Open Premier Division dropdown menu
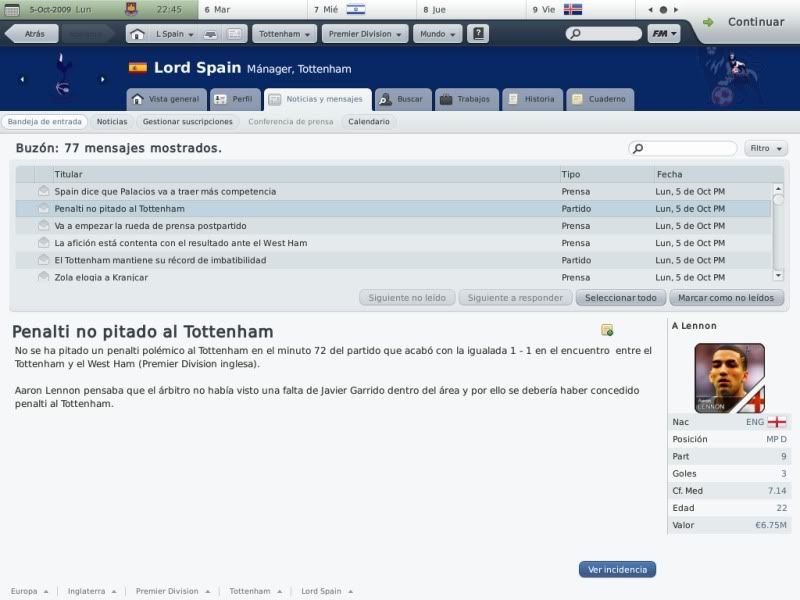 point(365,34)
